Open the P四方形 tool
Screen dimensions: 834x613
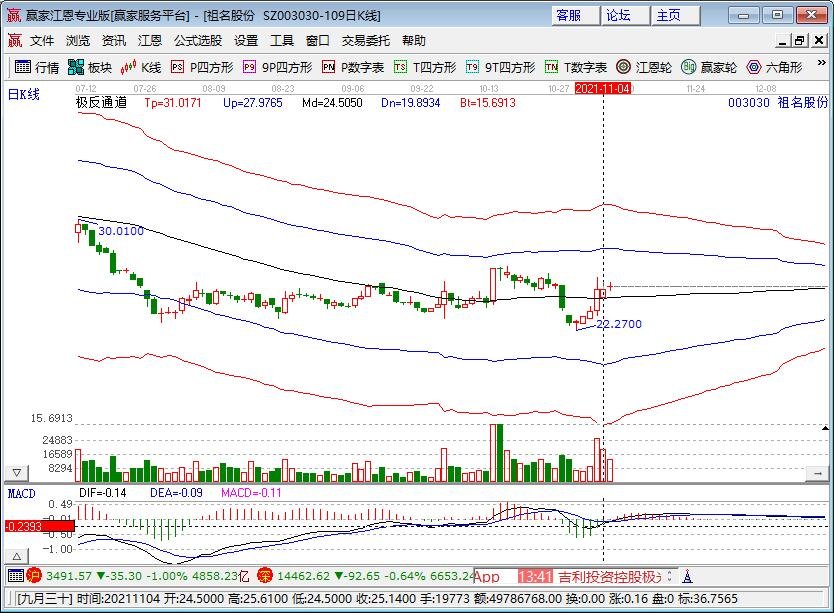click(202, 67)
